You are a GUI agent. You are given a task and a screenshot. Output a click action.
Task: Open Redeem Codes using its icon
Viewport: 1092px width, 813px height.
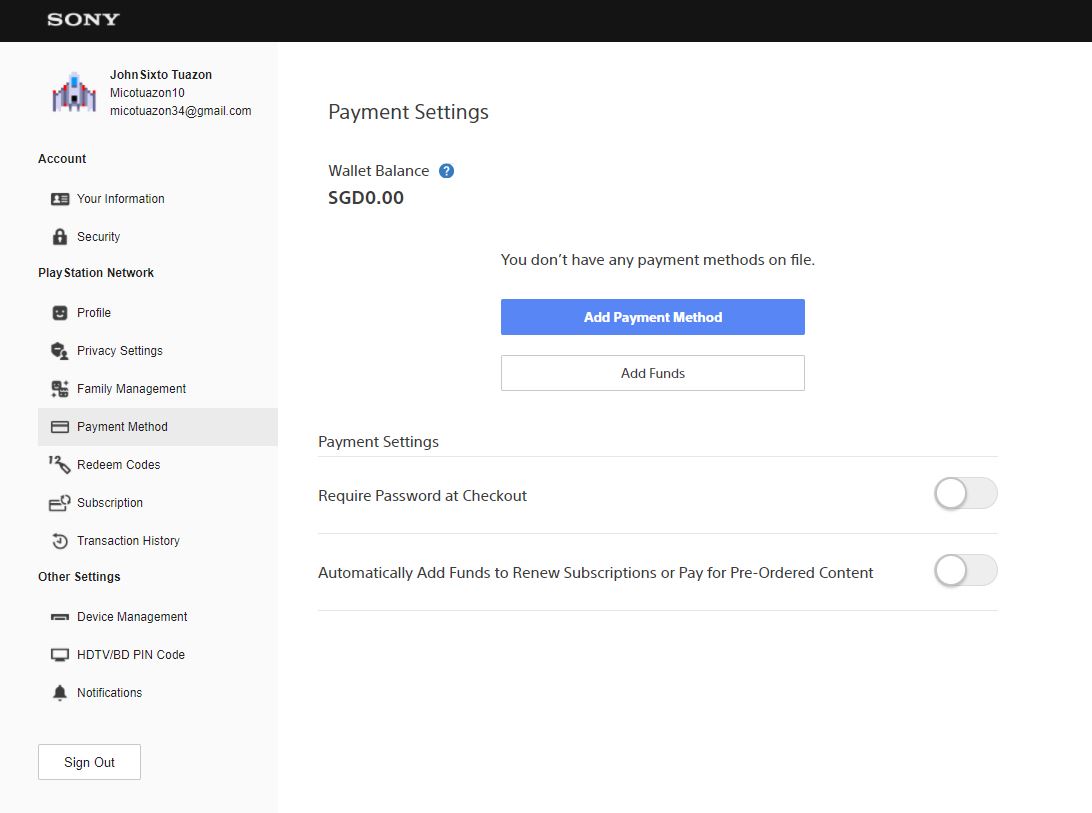tap(60, 464)
